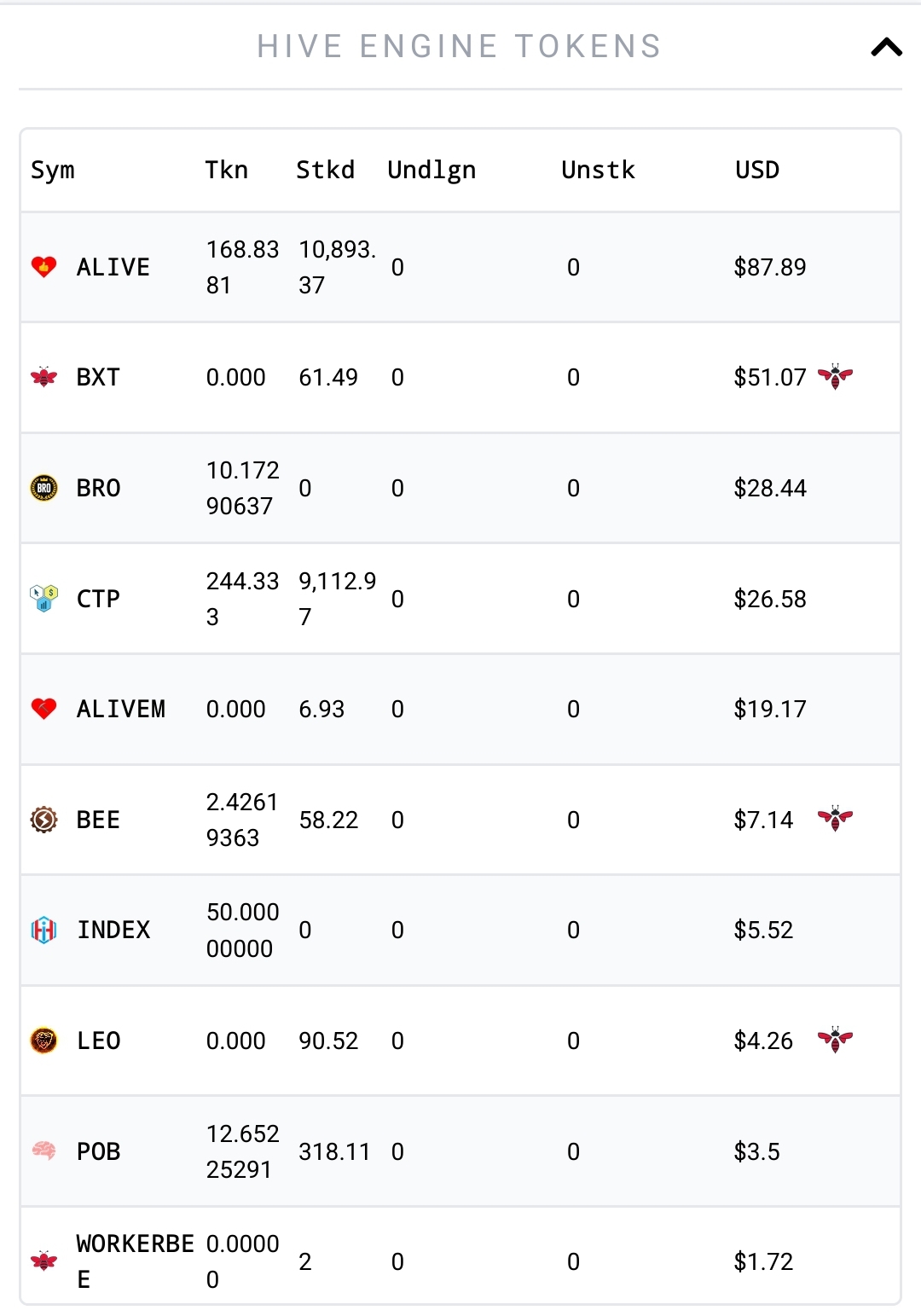
Task: Click the bee icon beside $51.07
Action: pos(835,376)
